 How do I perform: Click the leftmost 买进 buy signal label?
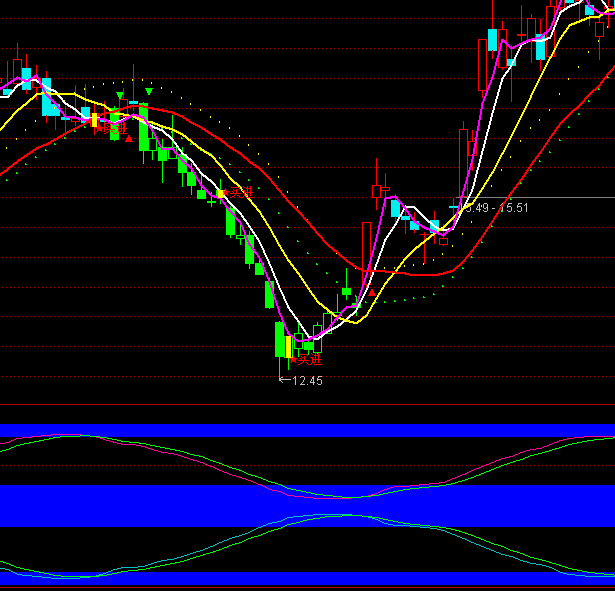[x=112, y=127]
